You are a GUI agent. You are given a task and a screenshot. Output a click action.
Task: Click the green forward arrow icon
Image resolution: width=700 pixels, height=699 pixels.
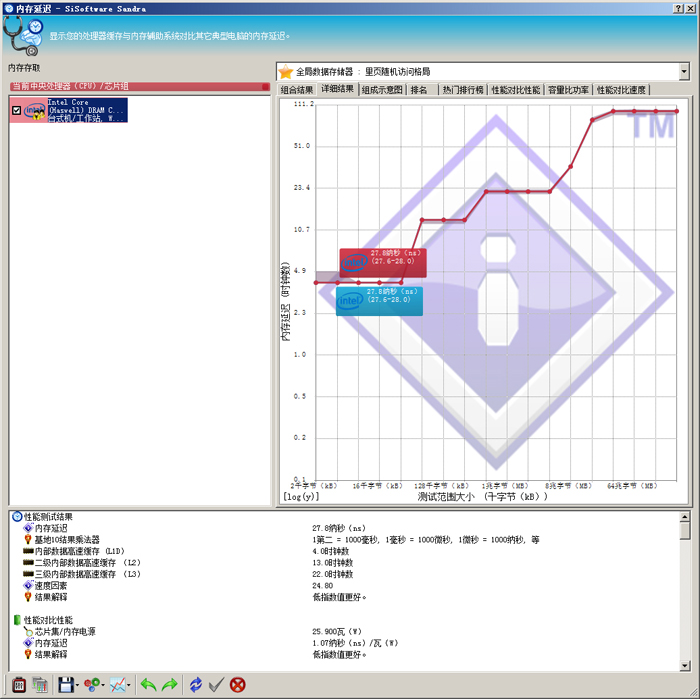pos(170,685)
